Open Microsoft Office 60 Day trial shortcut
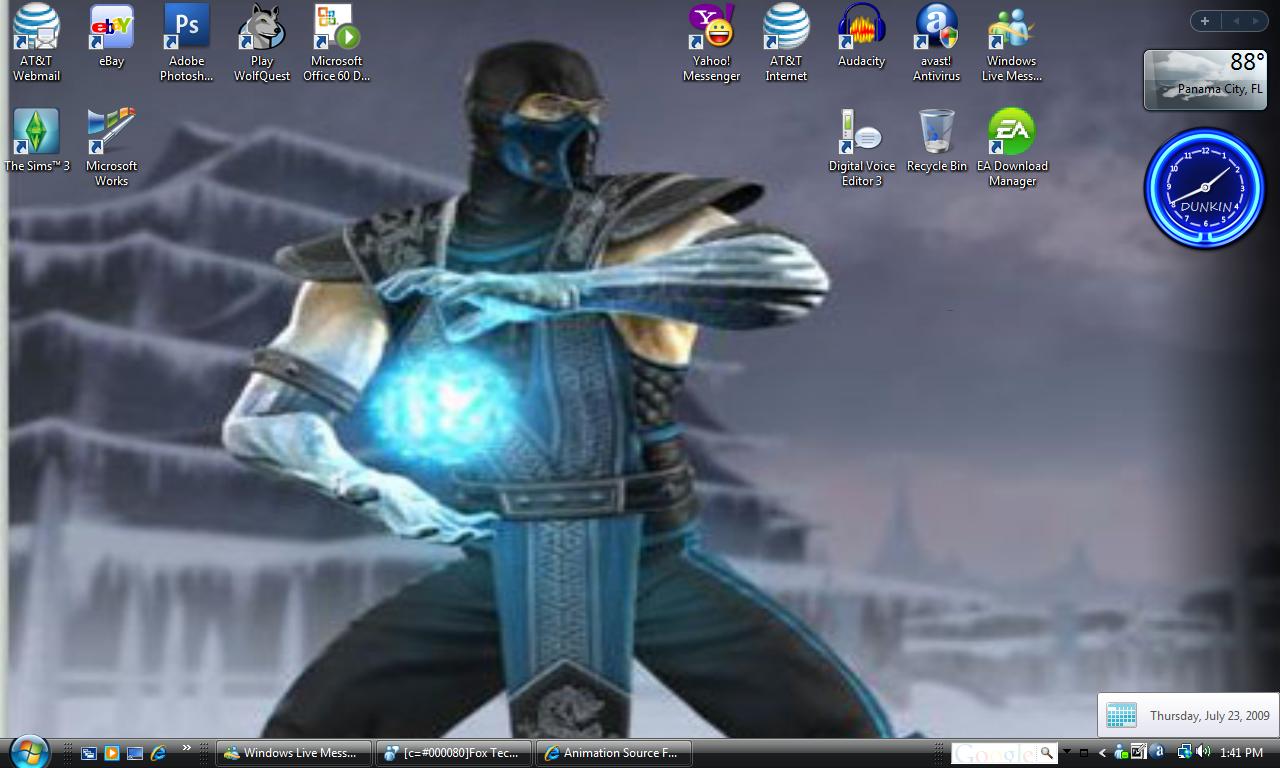Screen dimensions: 1280x768 click(x=336, y=42)
